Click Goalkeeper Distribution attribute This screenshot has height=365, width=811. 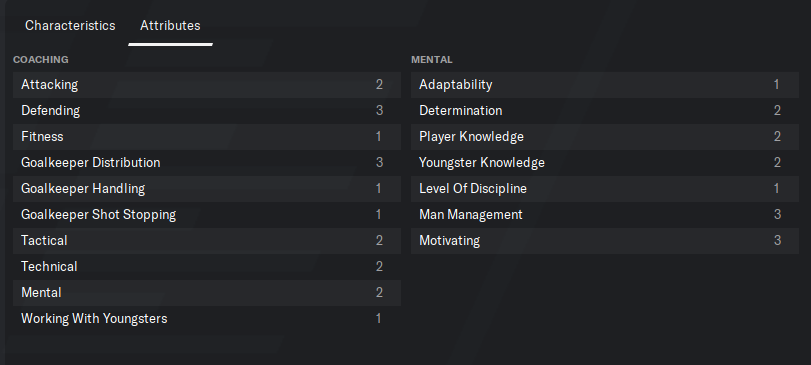coord(207,163)
